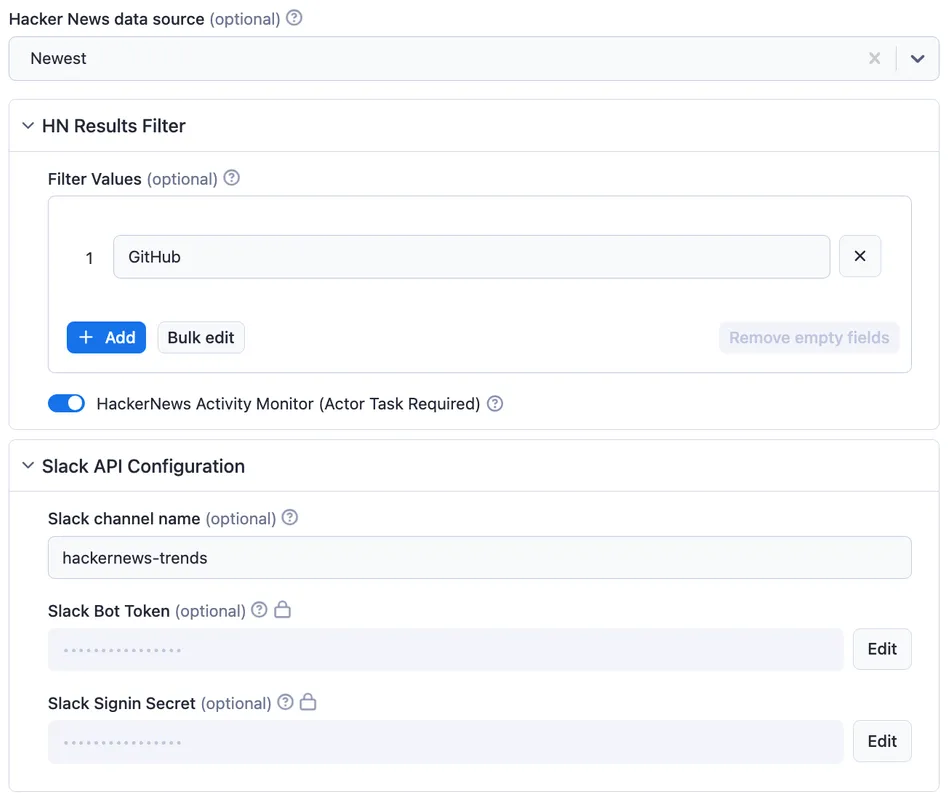951x800 pixels.
Task: Open the Hacker News data source dropdown
Action: (917, 58)
